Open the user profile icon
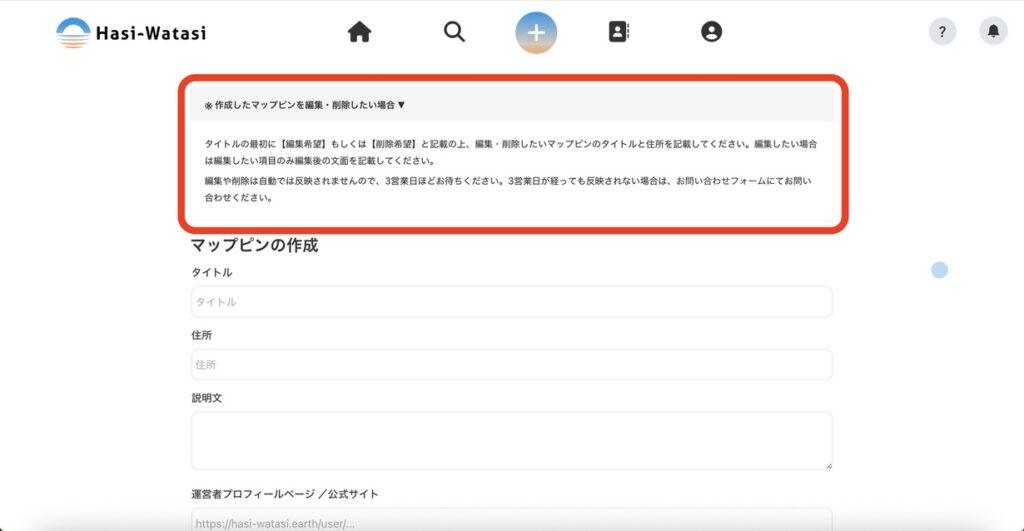Screen dimensions: 1024x531 (x=711, y=32)
